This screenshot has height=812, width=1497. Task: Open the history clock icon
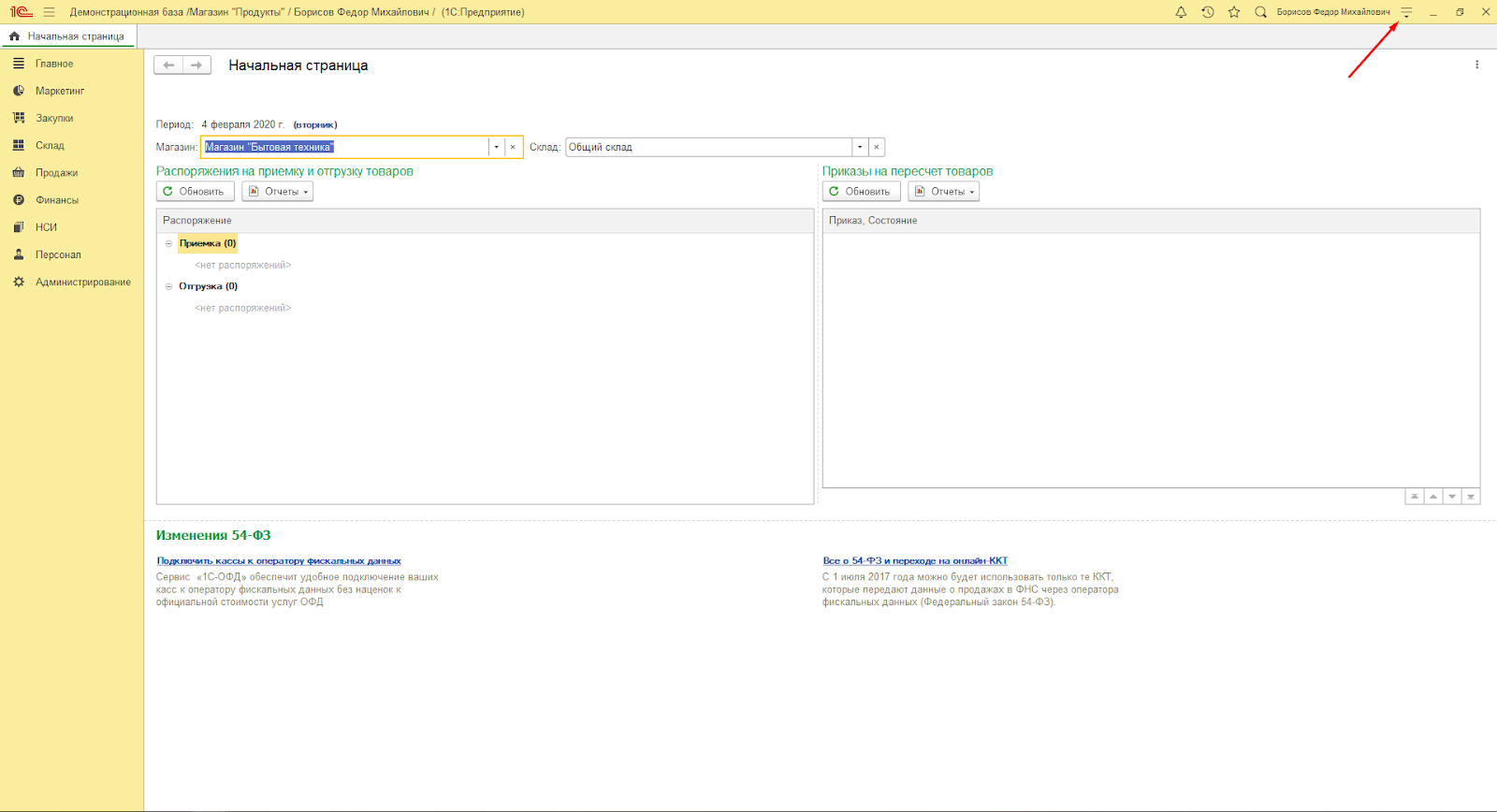tap(1208, 12)
